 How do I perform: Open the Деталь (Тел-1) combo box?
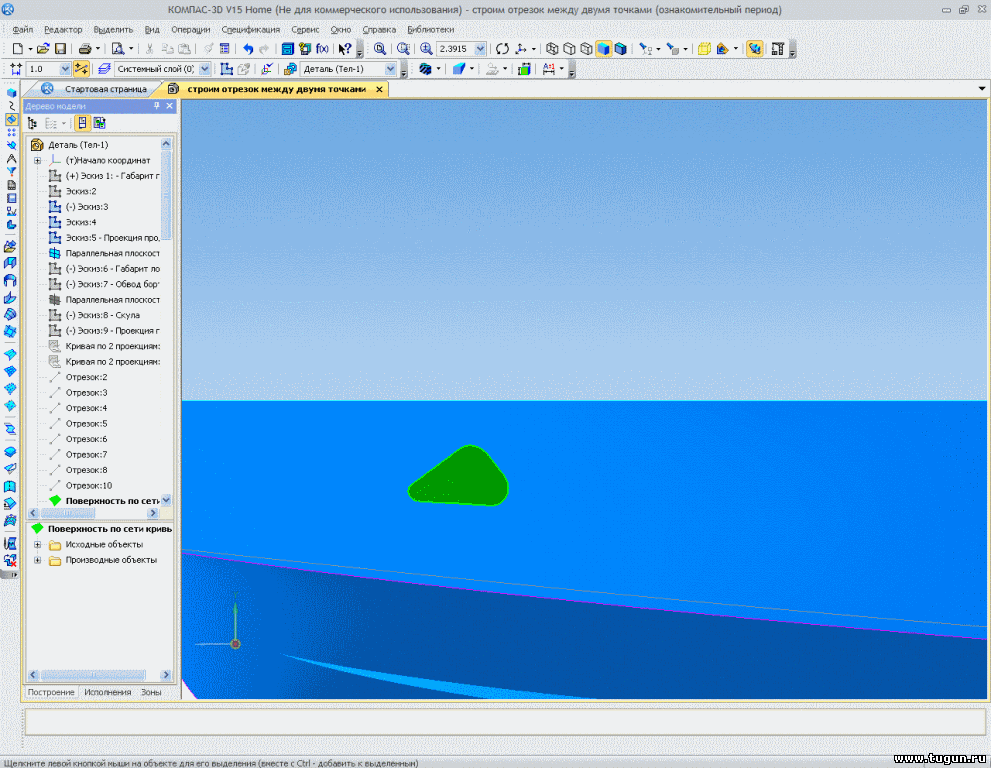tap(391, 69)
